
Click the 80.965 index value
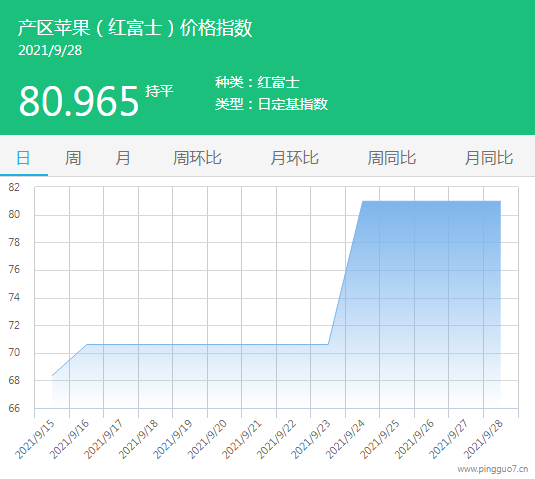(79, 101)
